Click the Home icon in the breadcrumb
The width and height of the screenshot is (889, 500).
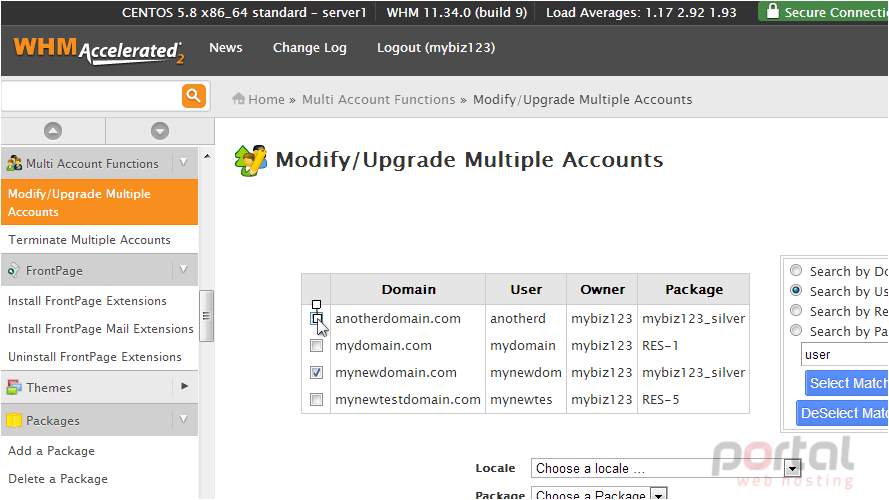coord(238,99)
